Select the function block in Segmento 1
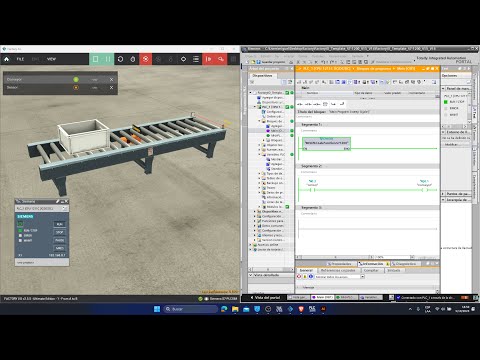 tap(326, 144)
